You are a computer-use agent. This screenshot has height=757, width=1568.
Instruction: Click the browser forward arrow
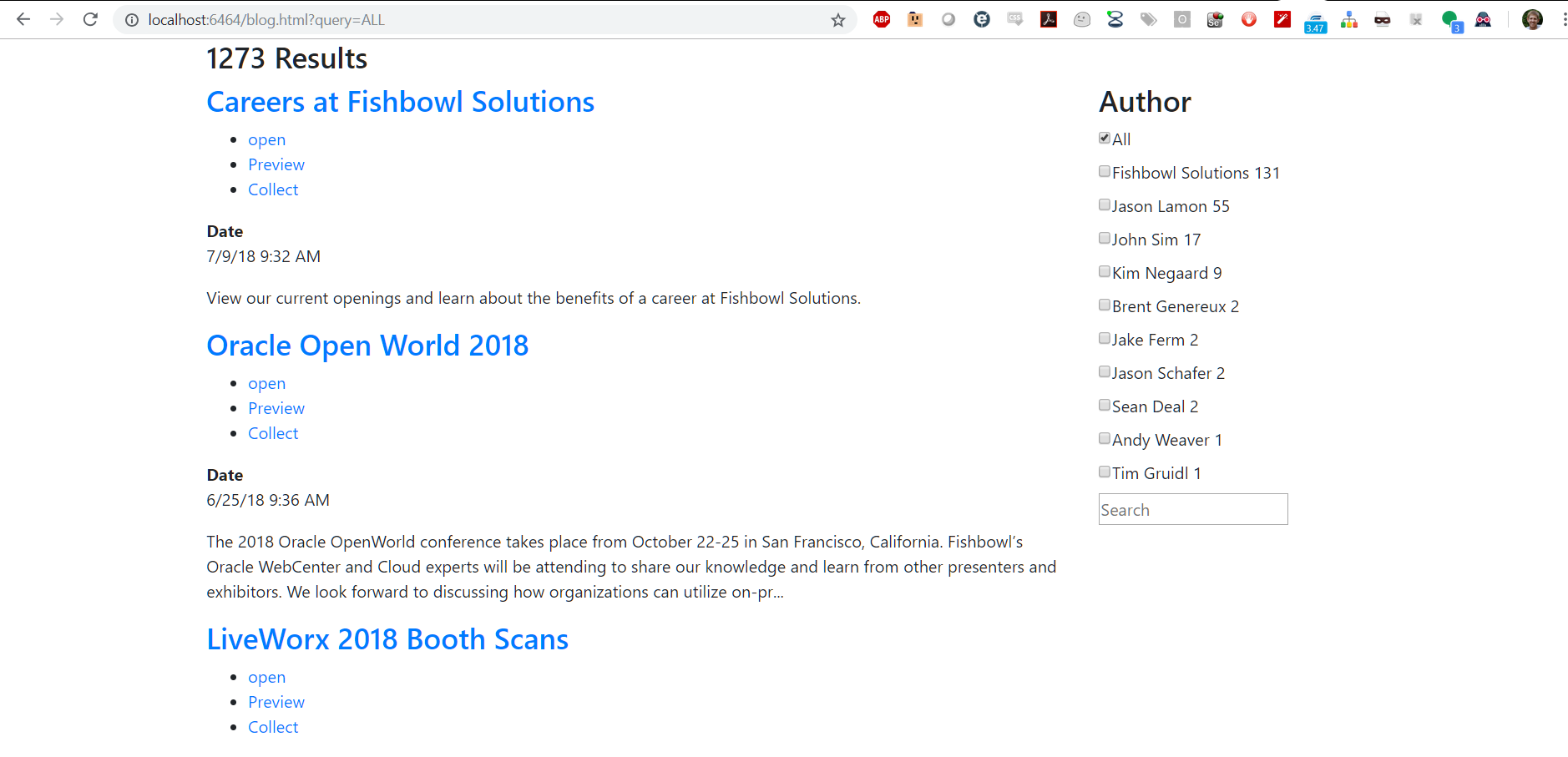(57, 19)
